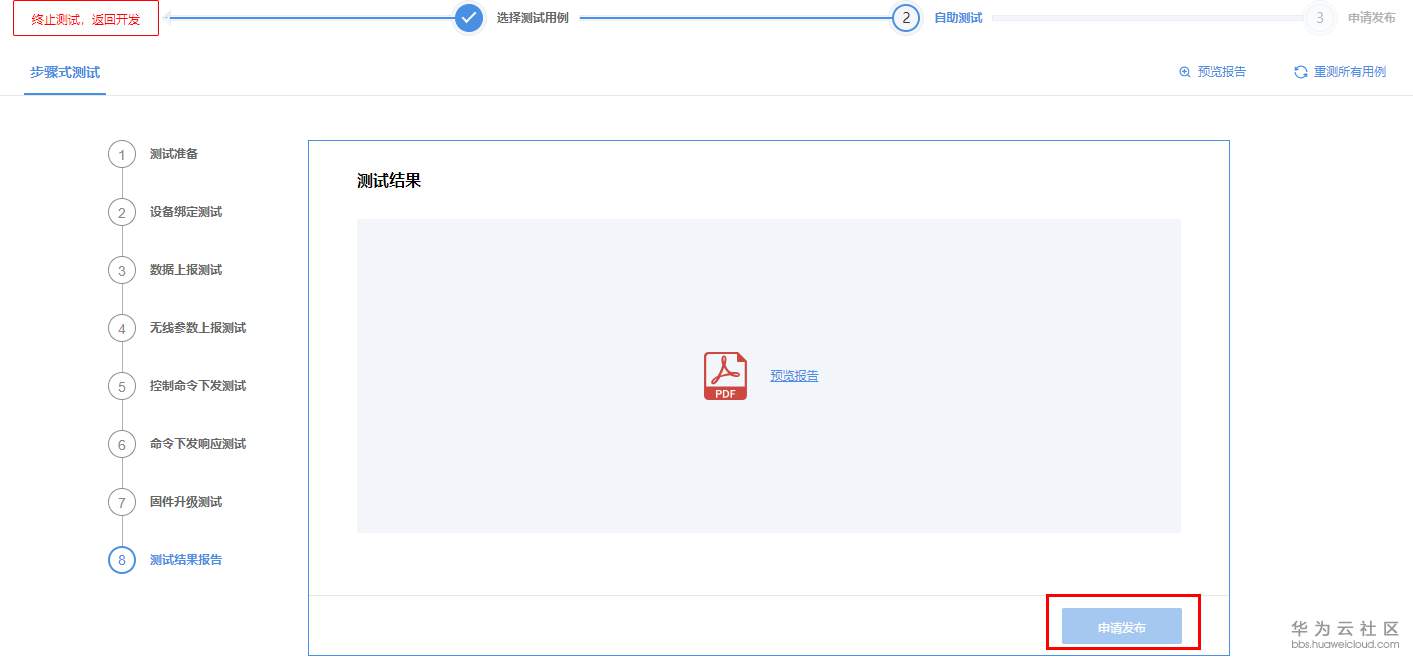Viewport: 1413px width, 659px height.
Task: Select step 6 circle for 命令下发响应测试
Action: coord(122,444)
